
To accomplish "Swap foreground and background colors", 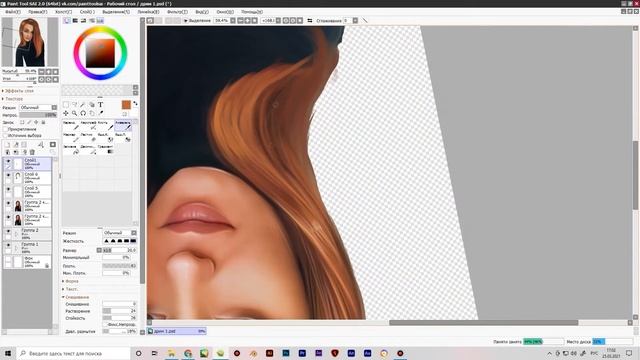I will [135, 104].
